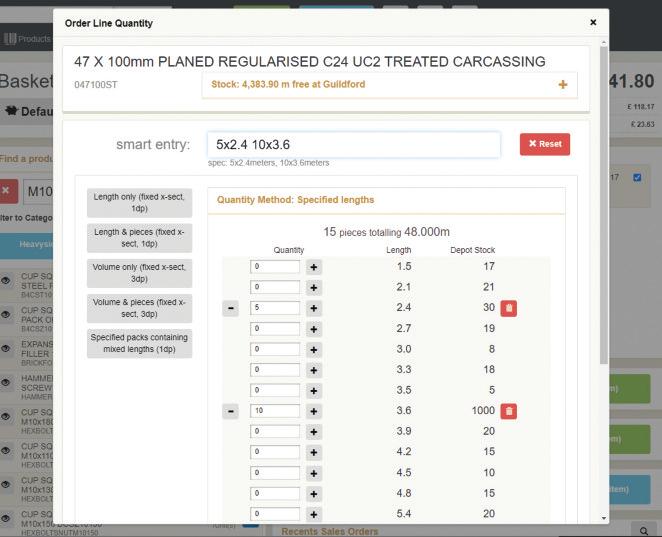The height and width of the screenshot is (537, 662).
Task: Click quantity field for 1.5 length
Action: [275, 266]
